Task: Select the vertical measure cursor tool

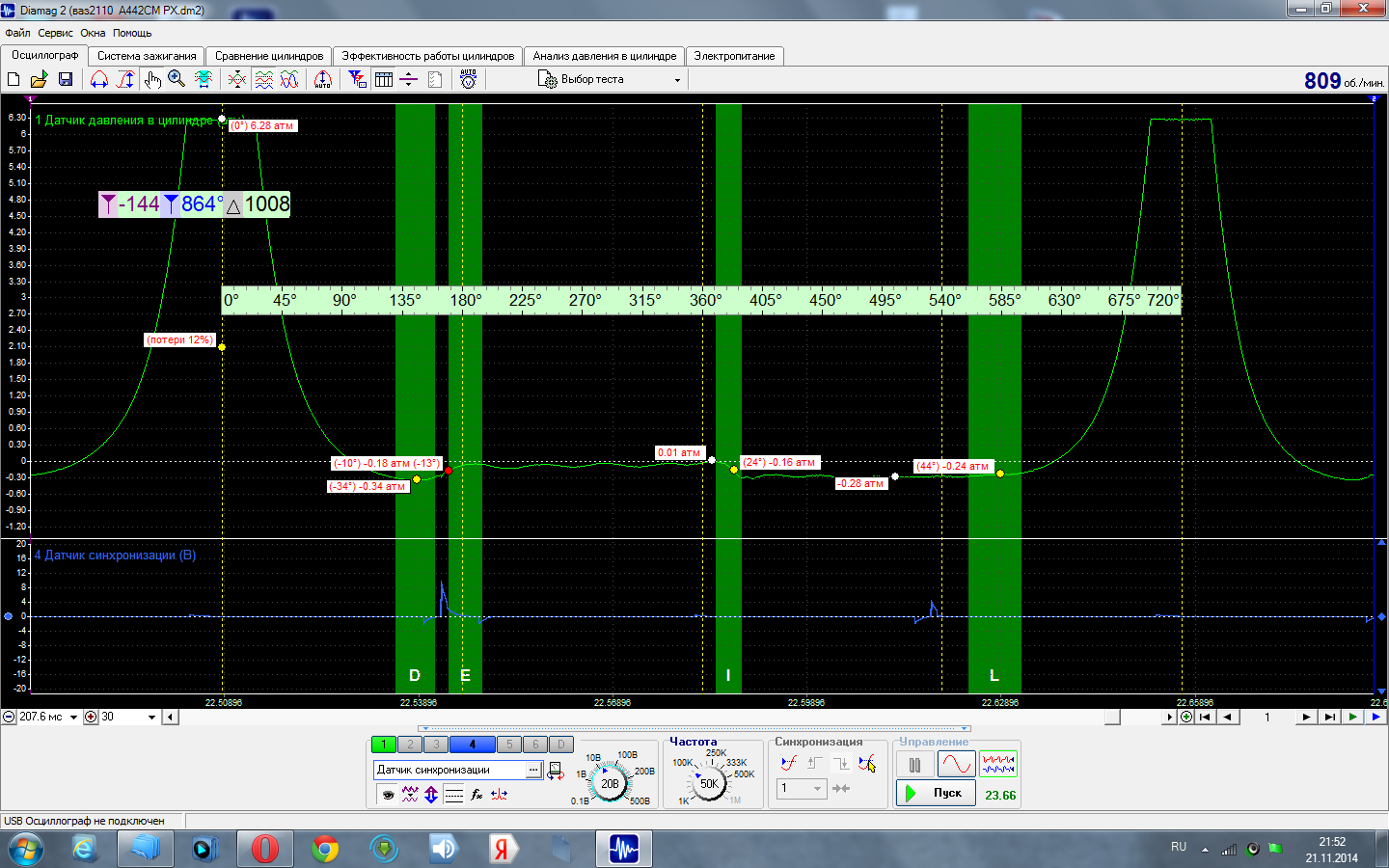Action: coord(125,79)
